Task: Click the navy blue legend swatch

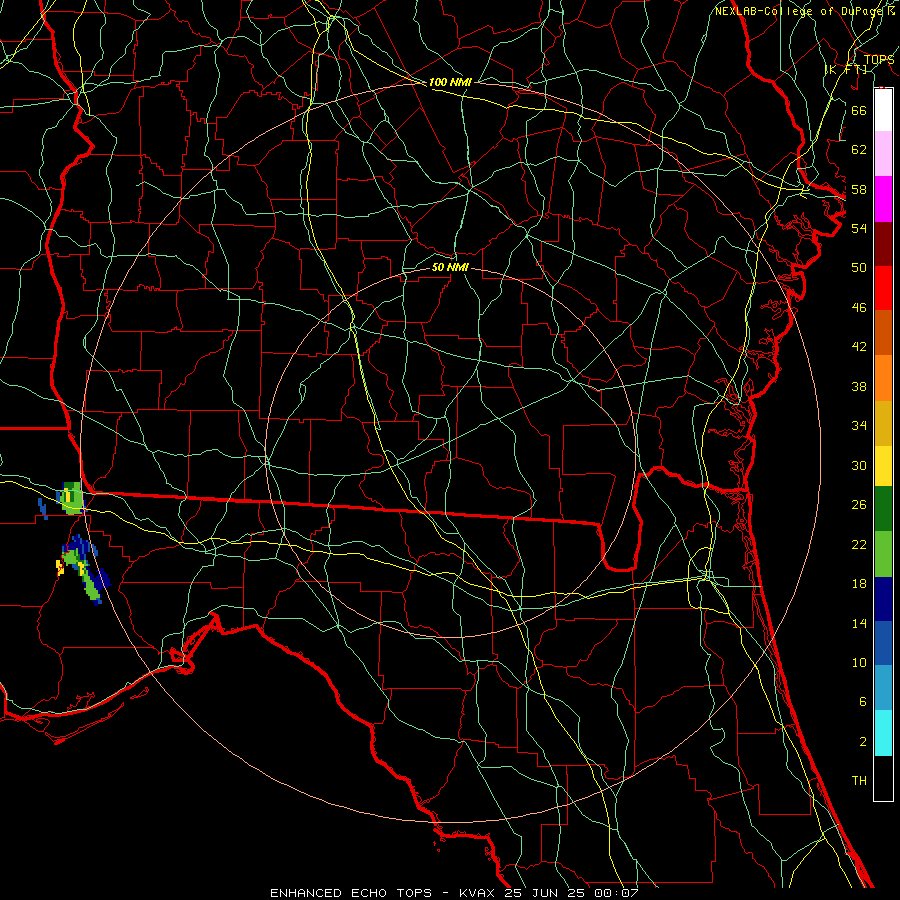Action: [x=883, y=599]
